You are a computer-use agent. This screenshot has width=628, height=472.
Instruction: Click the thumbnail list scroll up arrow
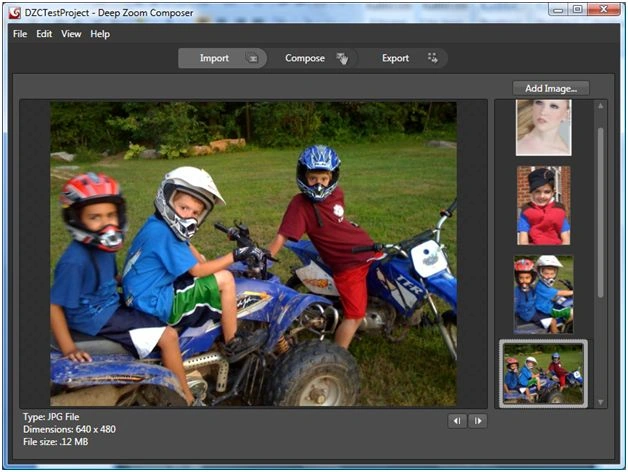tap(600, 106)
